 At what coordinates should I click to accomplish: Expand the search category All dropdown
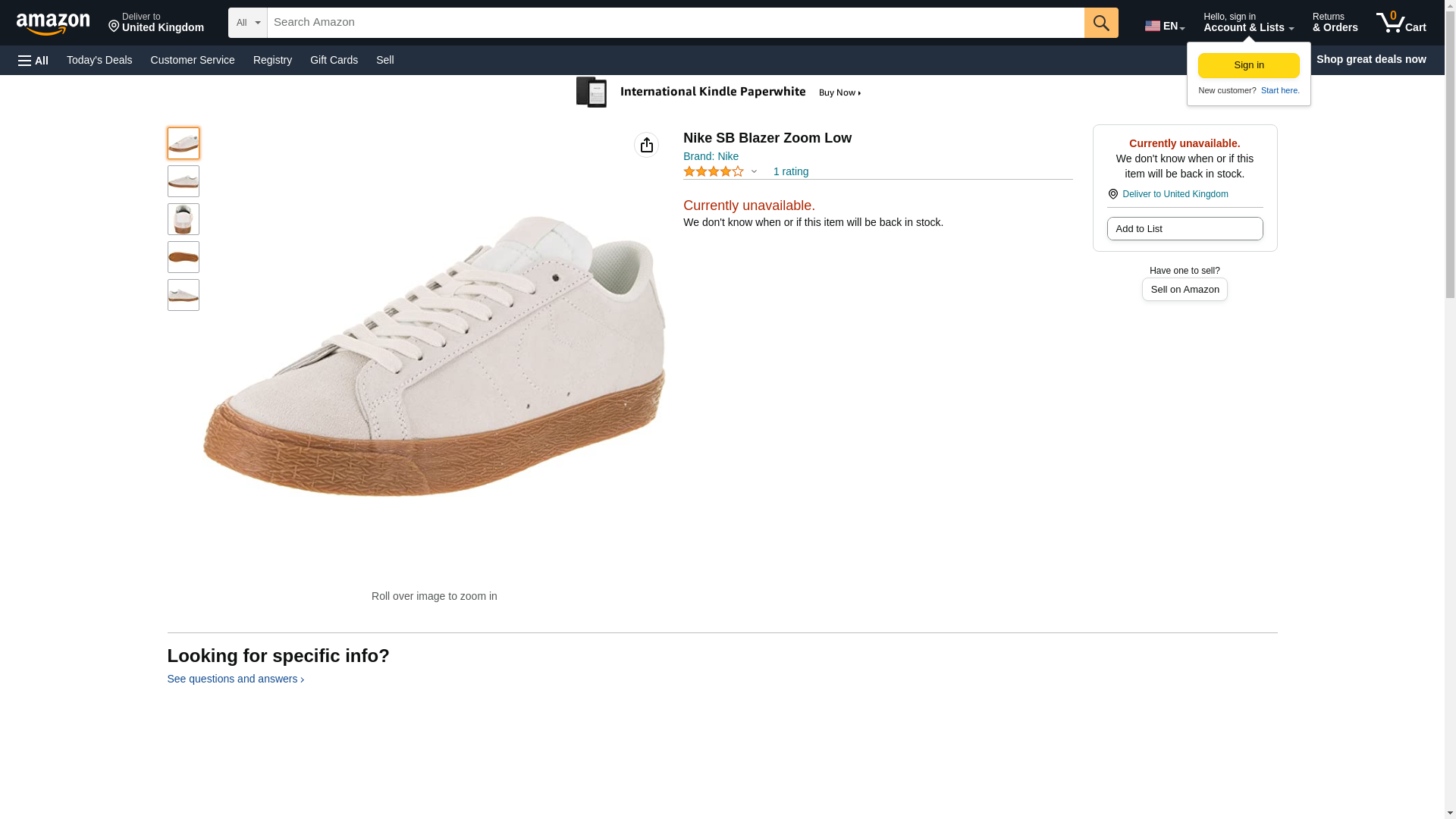pos(247,23)
